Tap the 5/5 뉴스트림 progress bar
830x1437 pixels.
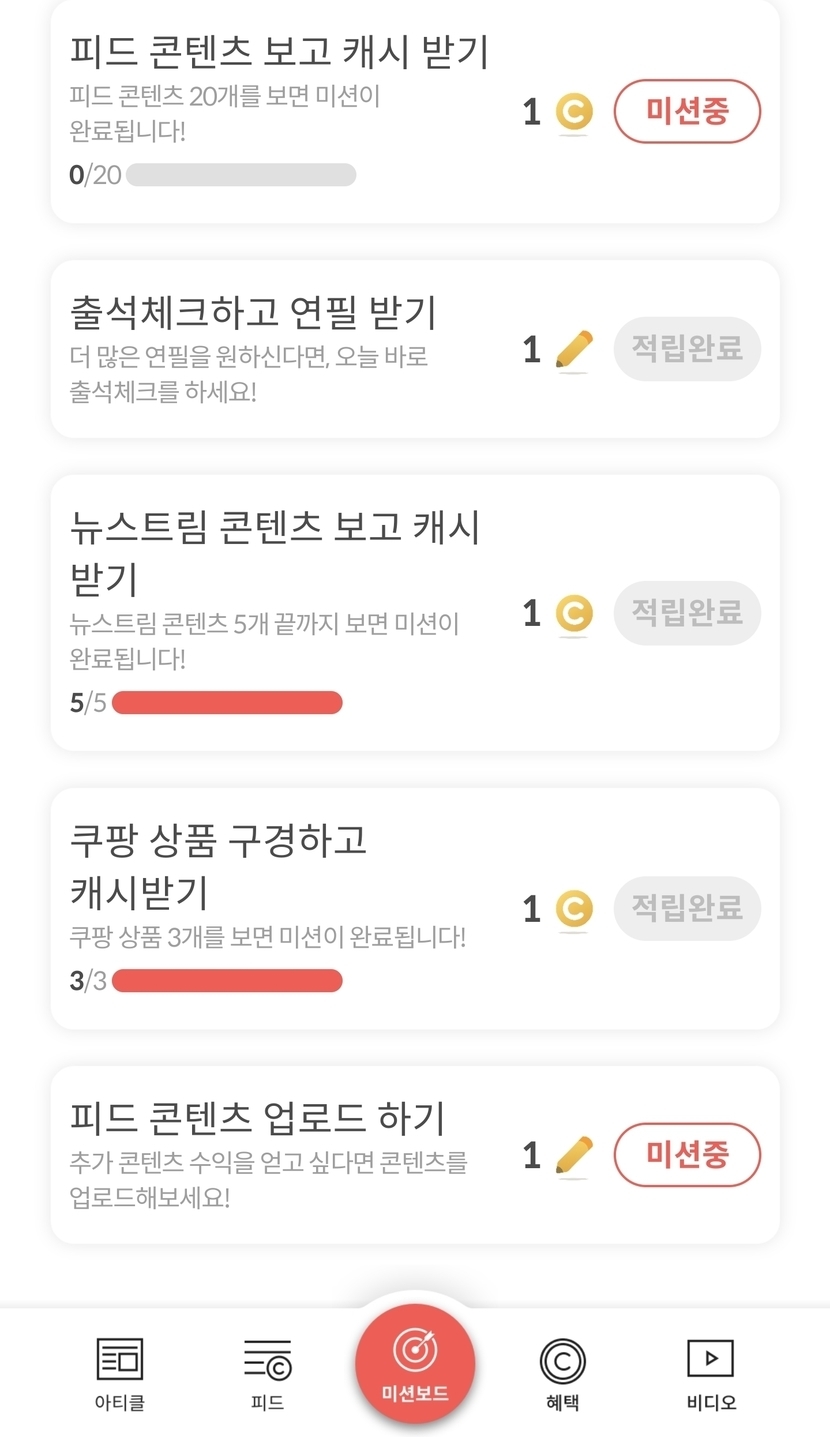pyautogui.click(x=227, y=703)
